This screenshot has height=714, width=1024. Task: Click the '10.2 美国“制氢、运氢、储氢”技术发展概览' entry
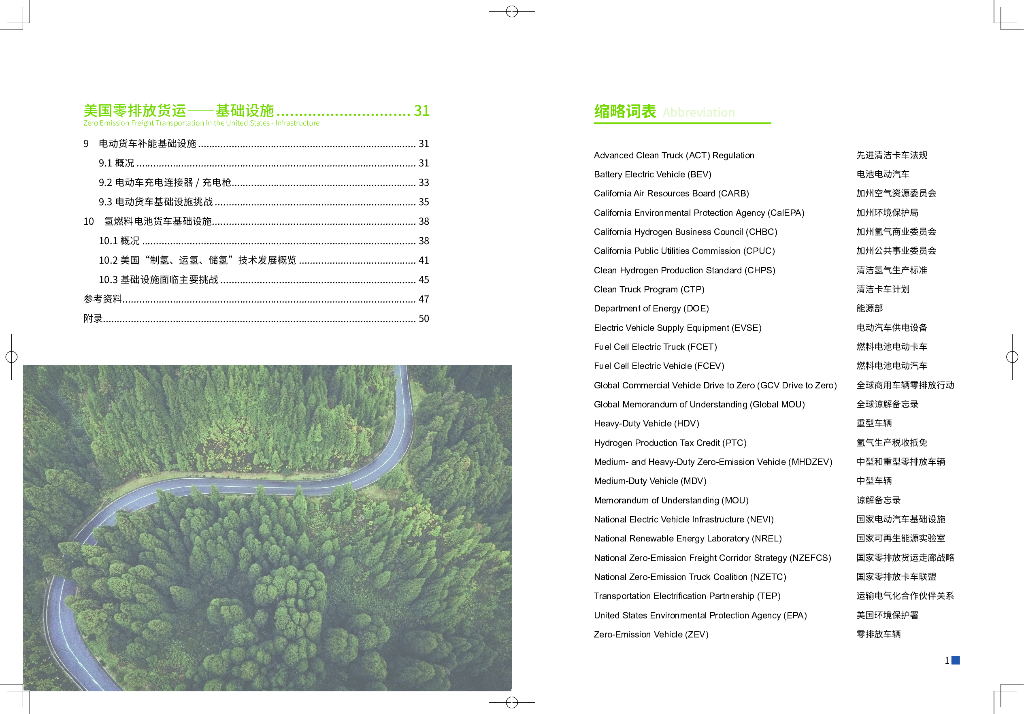click(x=264, y=260)
